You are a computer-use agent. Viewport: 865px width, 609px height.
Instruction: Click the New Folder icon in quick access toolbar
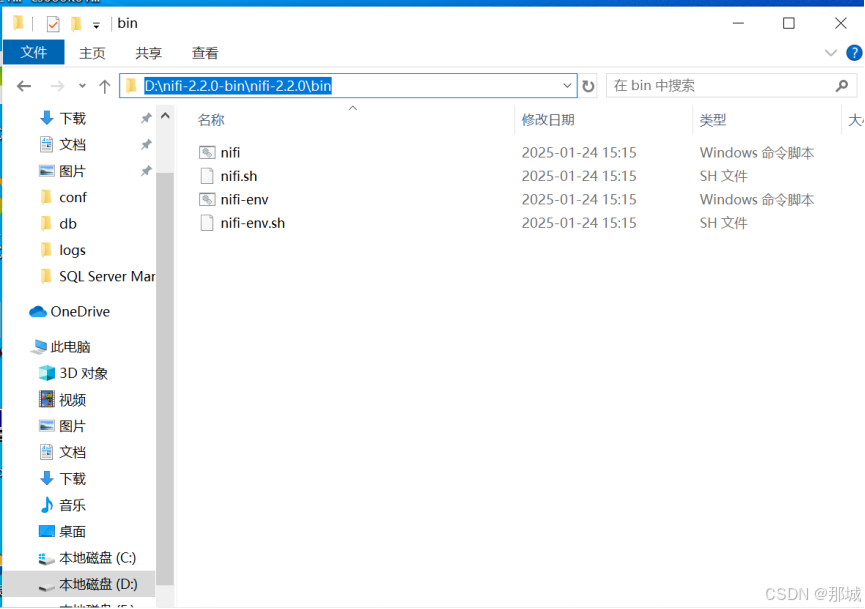[x=76, y=24]
